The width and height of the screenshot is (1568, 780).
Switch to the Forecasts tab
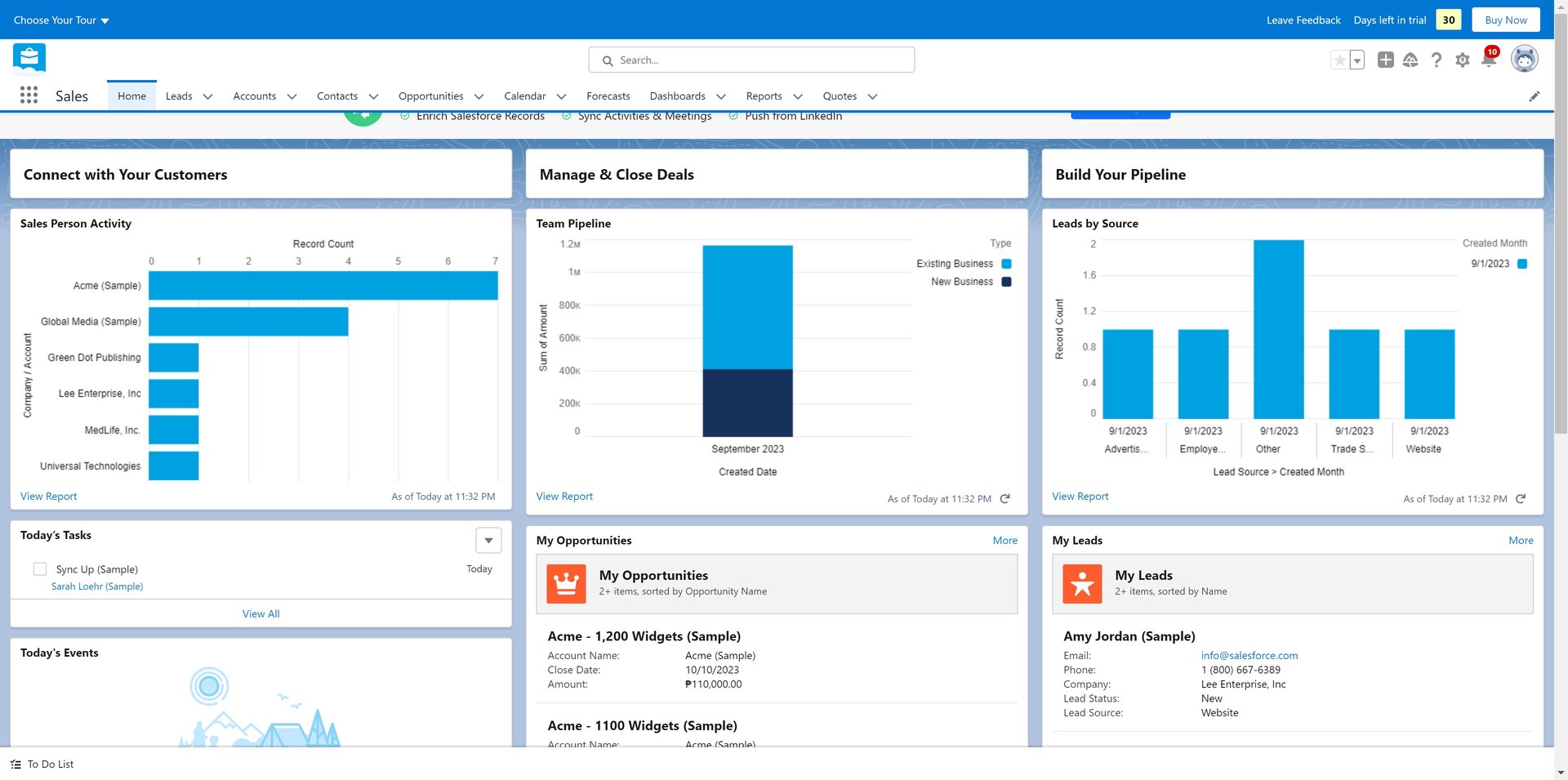pos(608,96)
